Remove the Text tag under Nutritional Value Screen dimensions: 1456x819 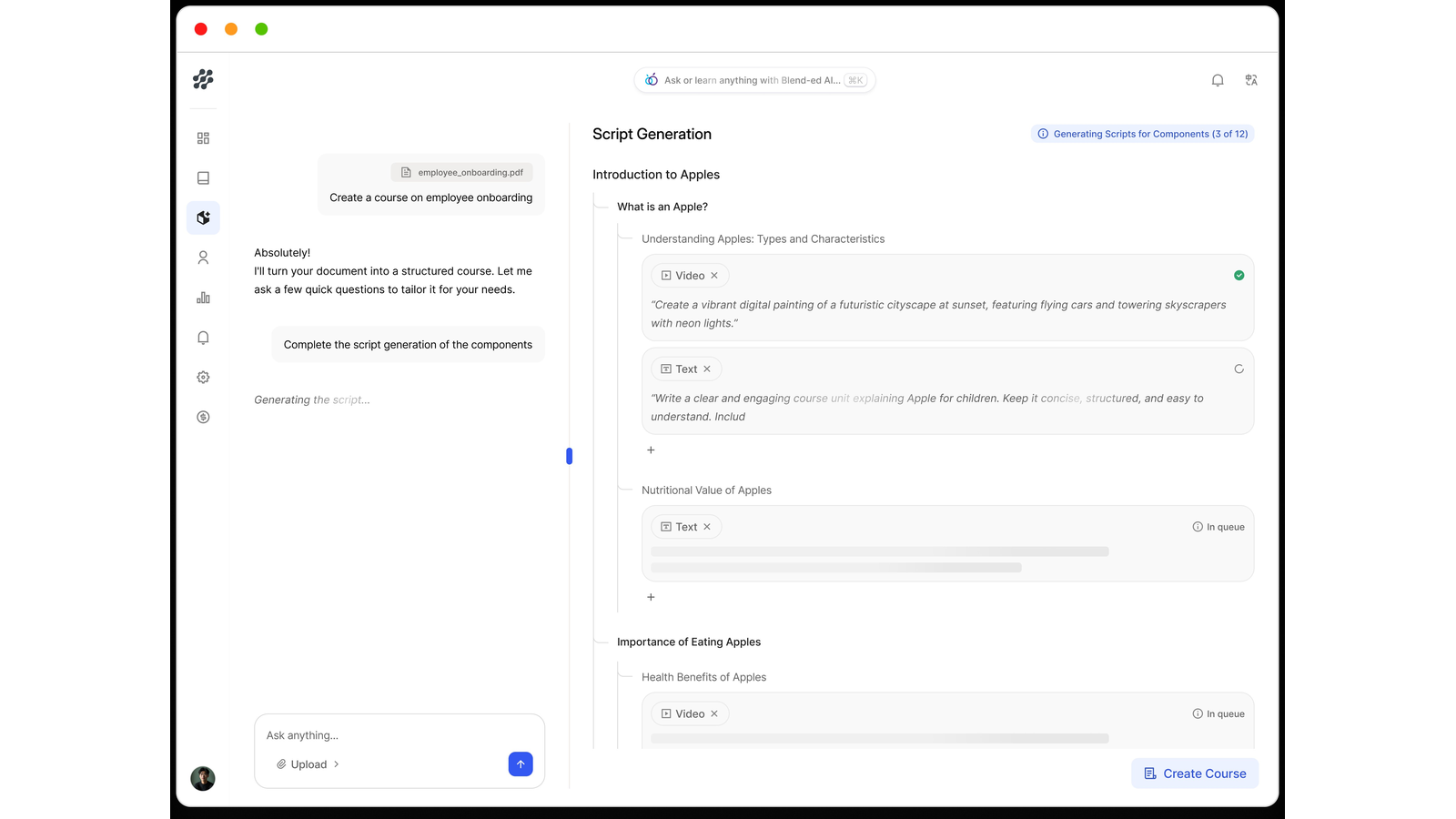pyautogui.click(x=707, y=527)
